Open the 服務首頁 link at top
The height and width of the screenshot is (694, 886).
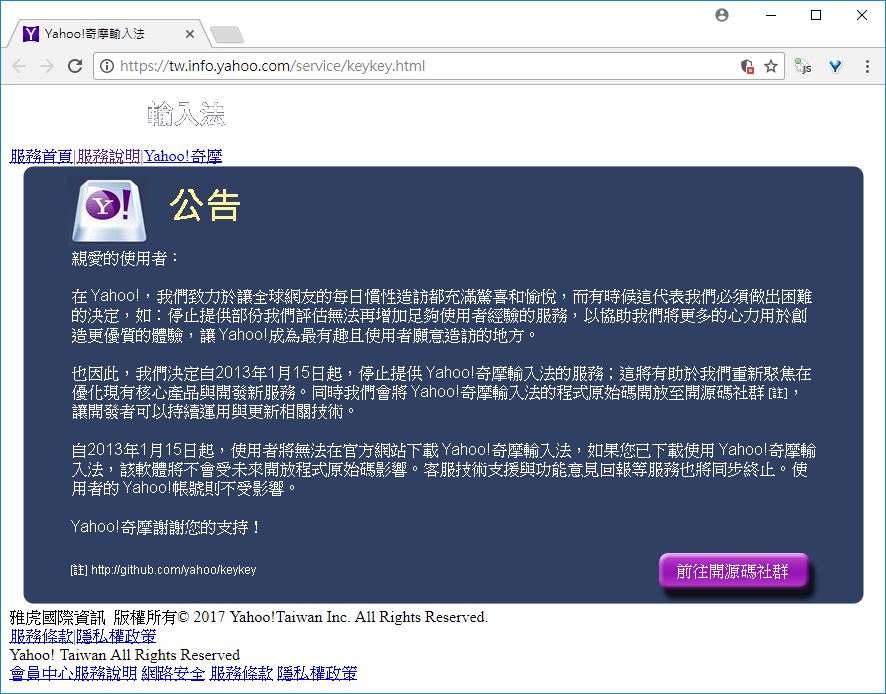click(x=41, y=156)
